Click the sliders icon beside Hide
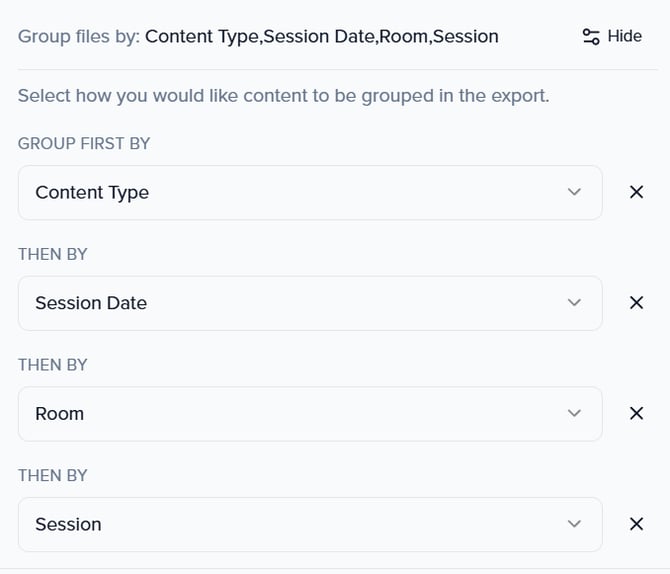 pos(591,36)
